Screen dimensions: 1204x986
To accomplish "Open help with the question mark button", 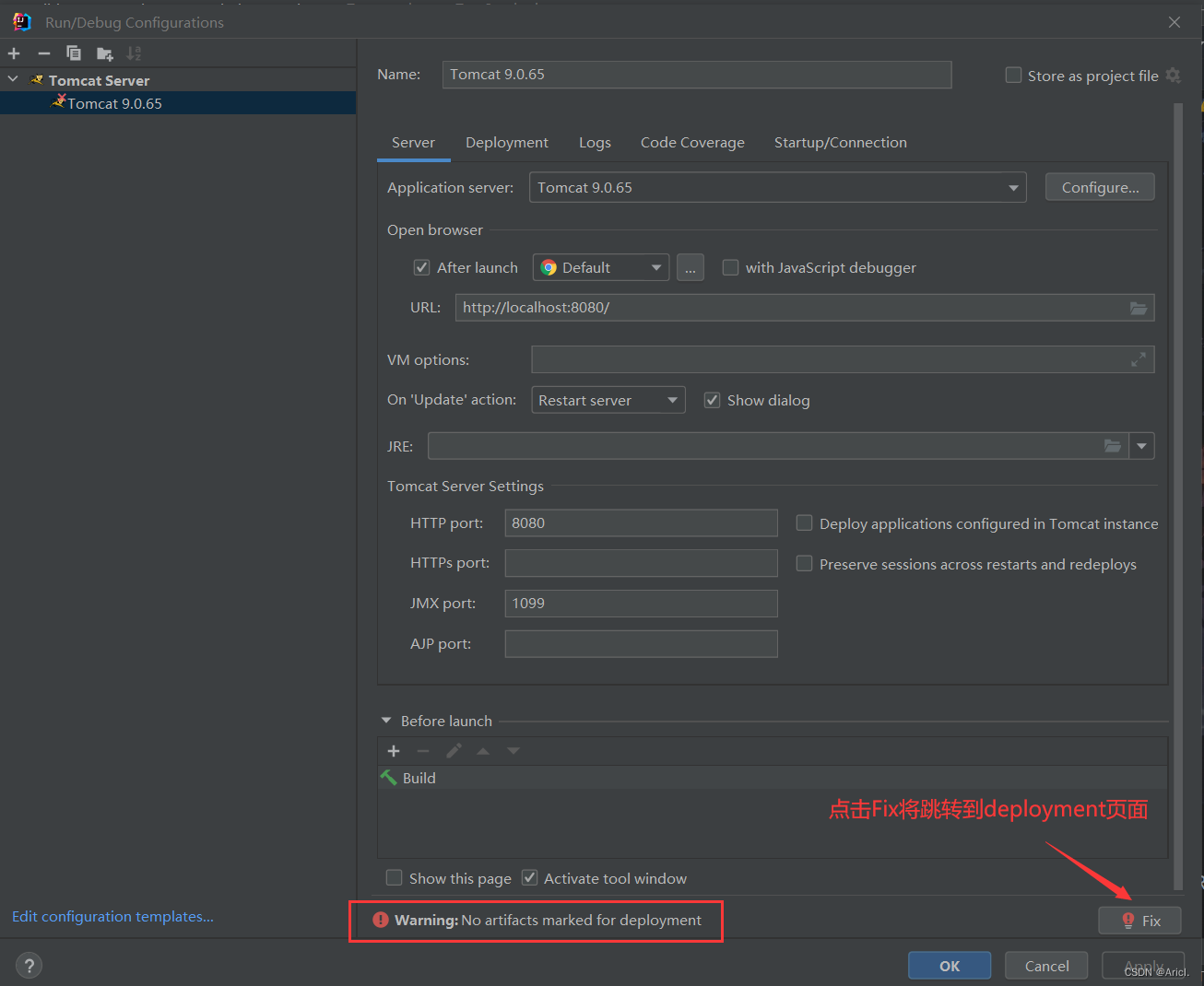I will coord(30,966).
